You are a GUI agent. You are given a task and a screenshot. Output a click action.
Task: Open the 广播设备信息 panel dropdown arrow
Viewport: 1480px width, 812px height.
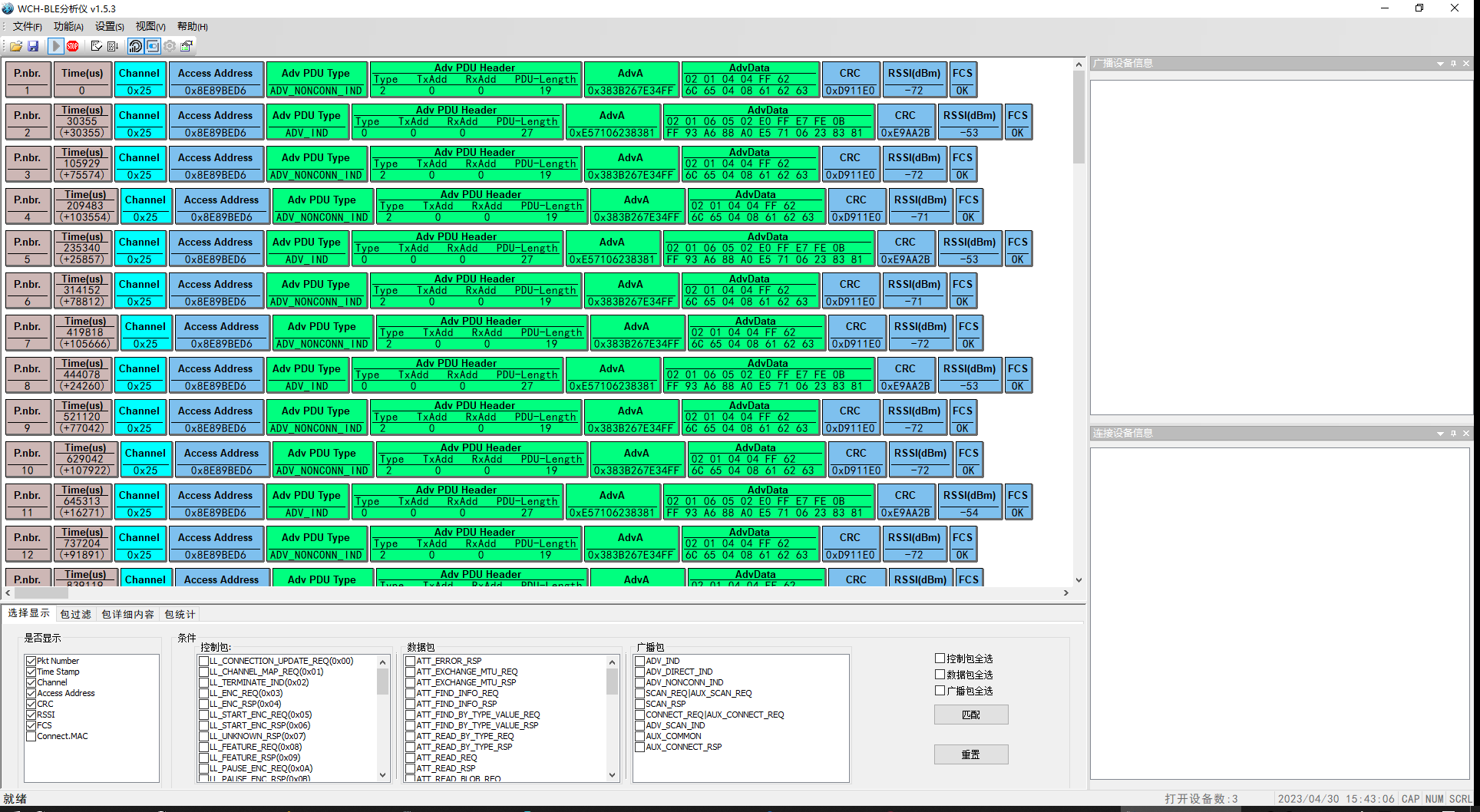point(1440,64)
